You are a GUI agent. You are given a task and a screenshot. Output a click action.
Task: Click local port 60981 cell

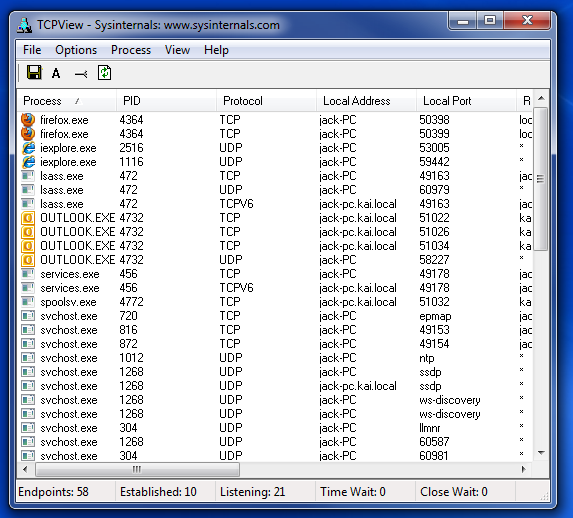[434, 456]
